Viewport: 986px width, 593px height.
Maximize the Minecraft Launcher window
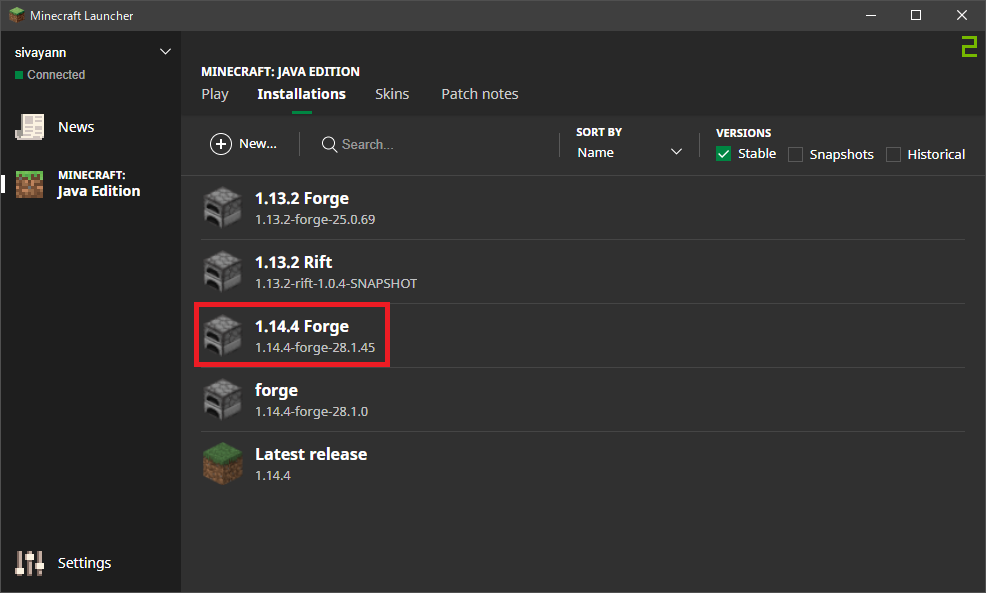[x=916, y=15]
